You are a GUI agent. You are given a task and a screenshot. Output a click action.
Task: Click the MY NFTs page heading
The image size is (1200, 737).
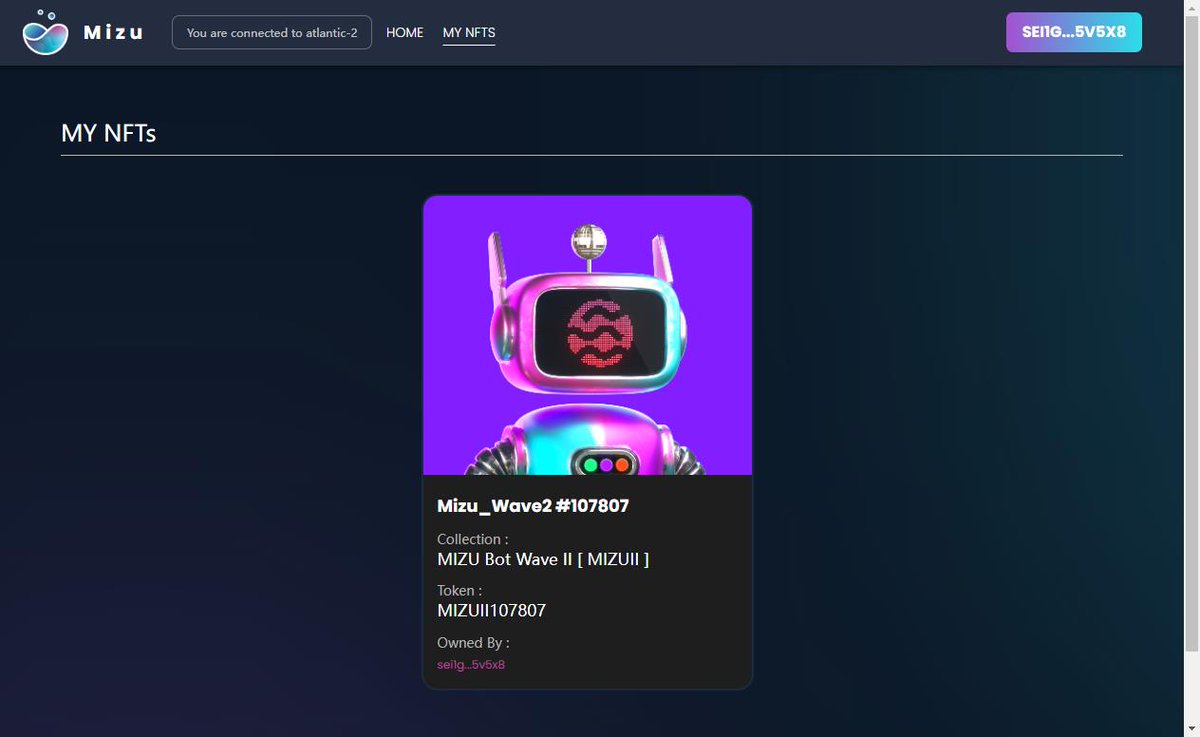109,132
